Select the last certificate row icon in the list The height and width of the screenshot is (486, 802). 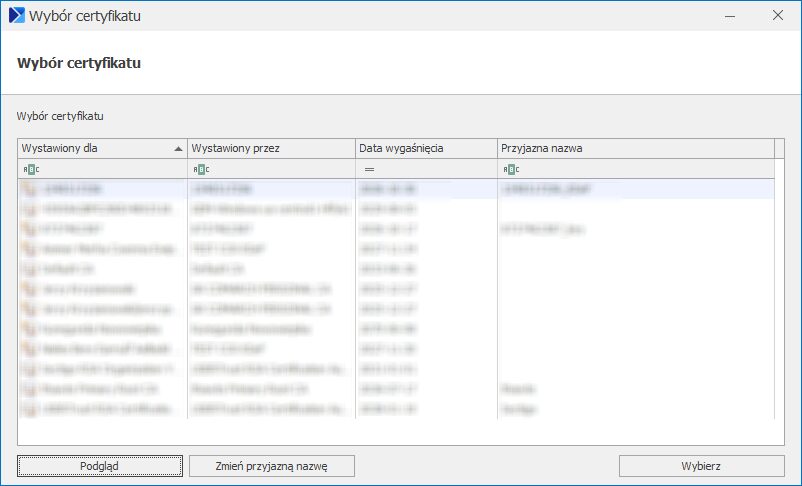(30, 409)
